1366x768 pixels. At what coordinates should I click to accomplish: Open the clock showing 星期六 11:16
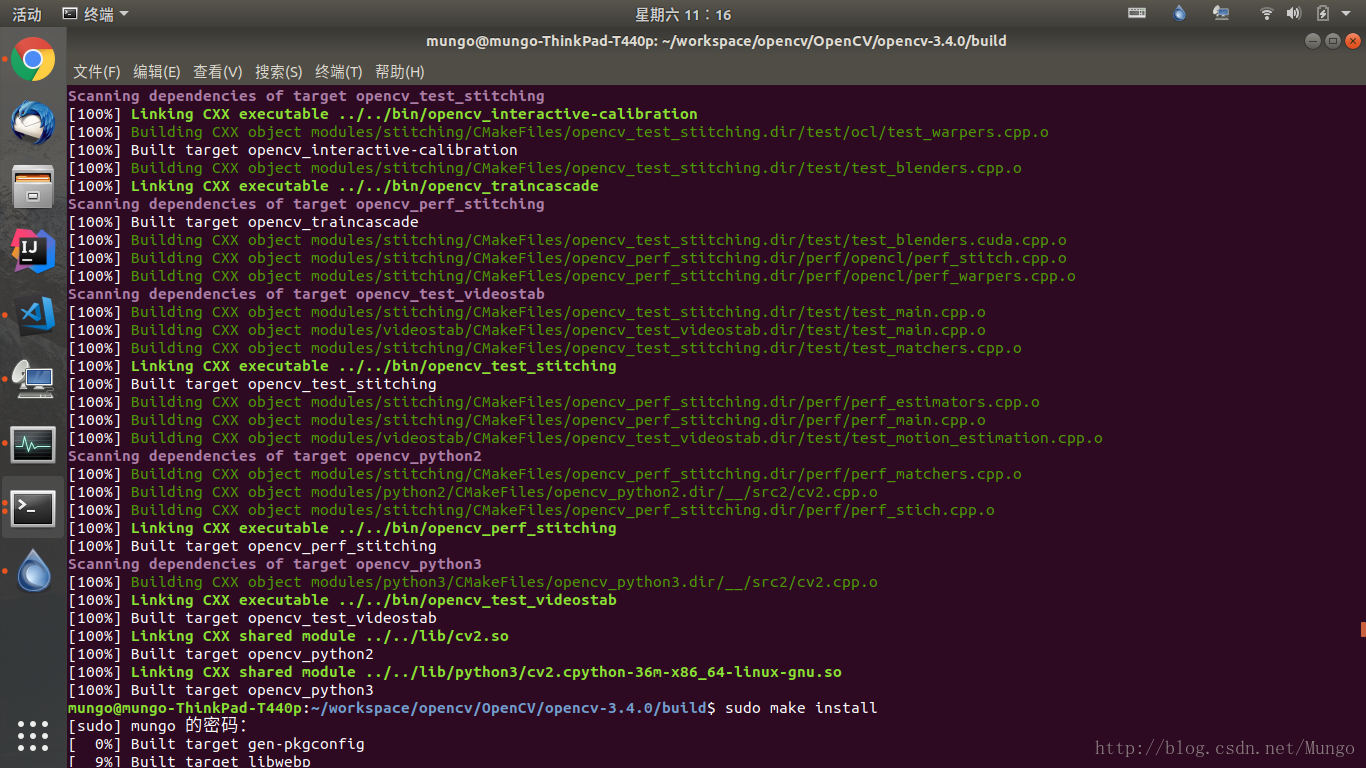(683, 14)
